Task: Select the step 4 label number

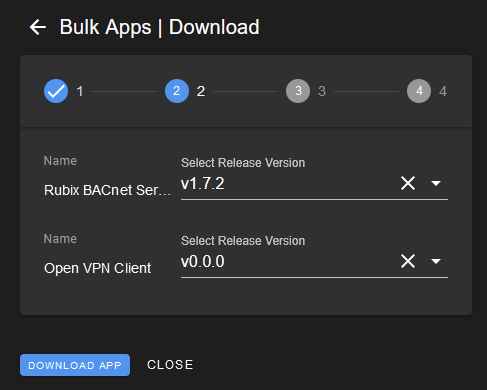Action: (443, 91)
